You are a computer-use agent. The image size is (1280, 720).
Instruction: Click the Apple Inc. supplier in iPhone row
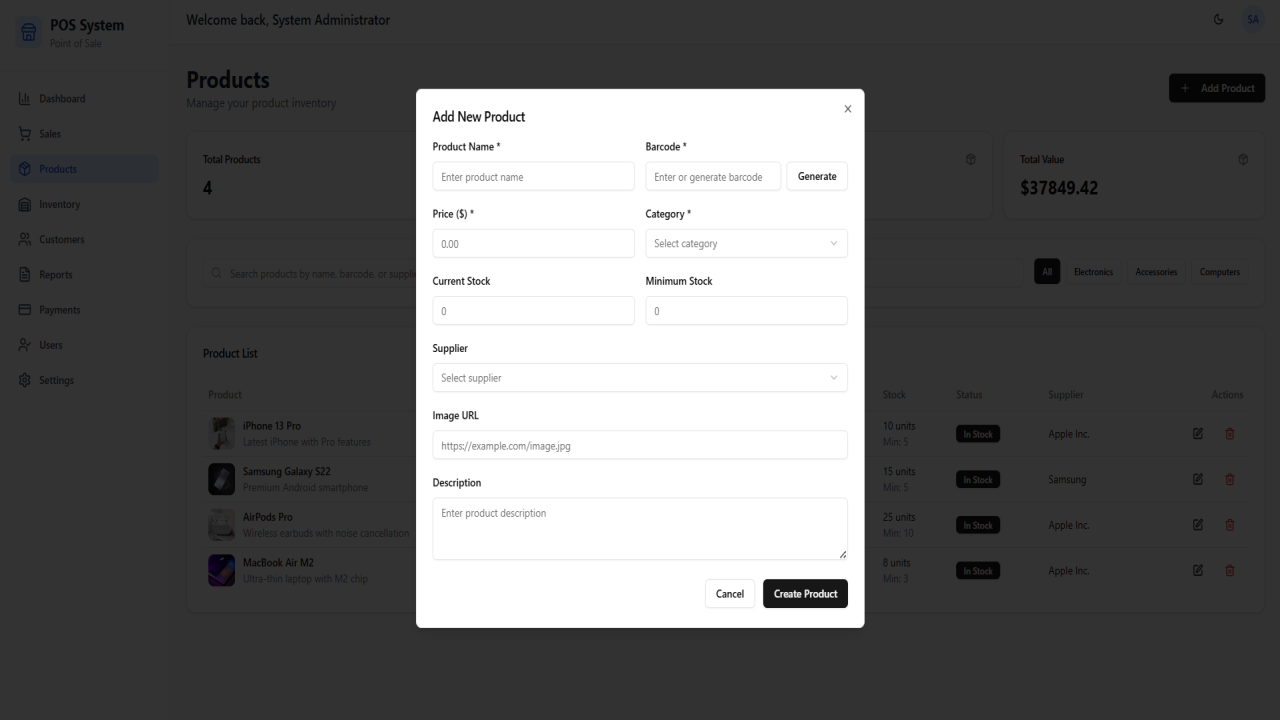(x=1069, y=434)
